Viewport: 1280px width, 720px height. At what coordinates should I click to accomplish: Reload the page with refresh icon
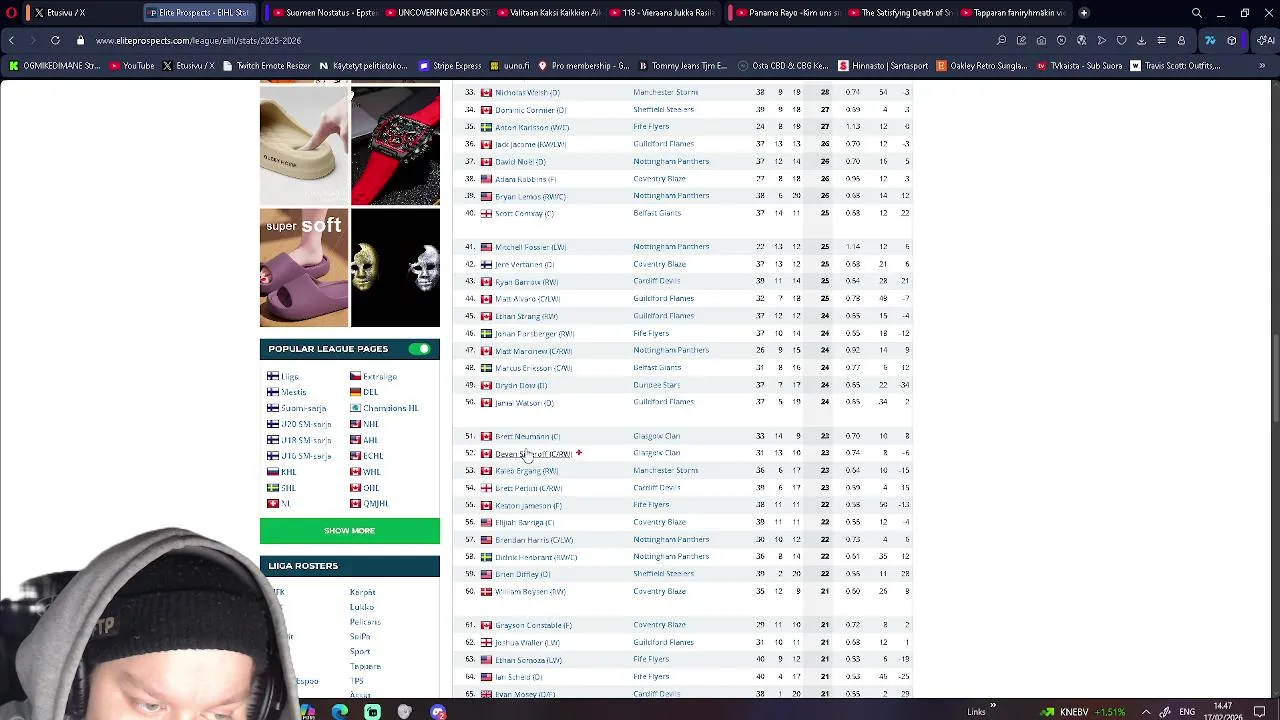(x=55, y=40)
